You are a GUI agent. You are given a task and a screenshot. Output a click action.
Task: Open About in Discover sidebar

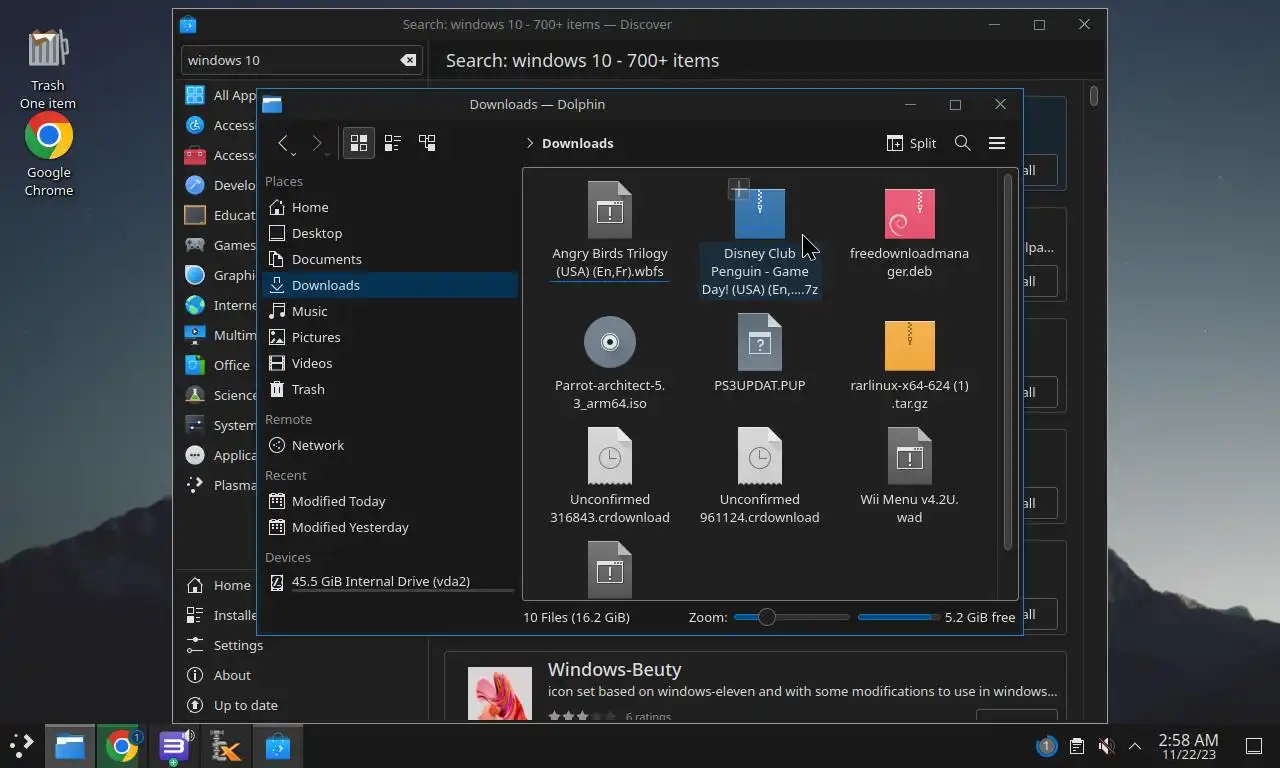(x=219, y=675)
